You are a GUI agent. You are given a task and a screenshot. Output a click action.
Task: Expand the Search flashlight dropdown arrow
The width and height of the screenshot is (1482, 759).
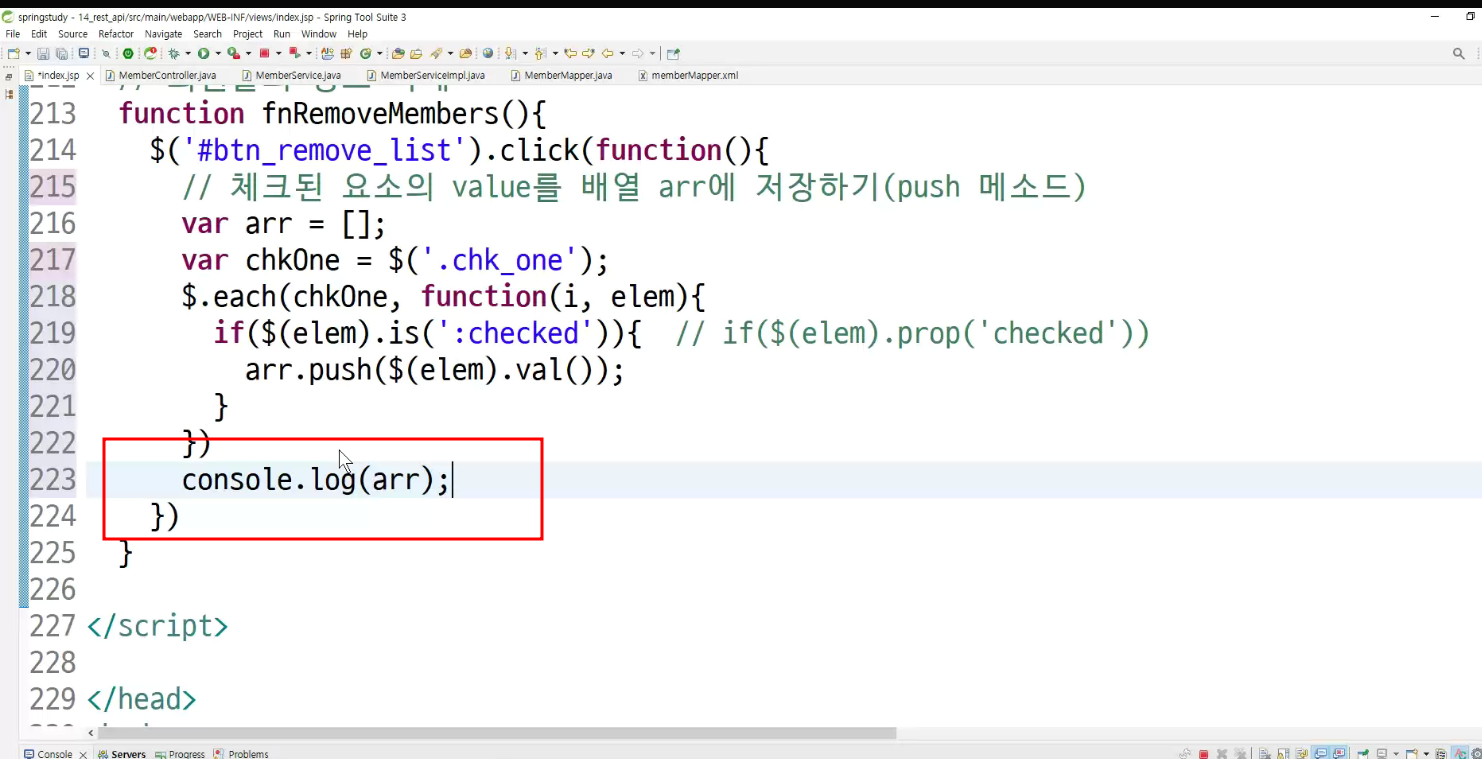pos(450,53)
